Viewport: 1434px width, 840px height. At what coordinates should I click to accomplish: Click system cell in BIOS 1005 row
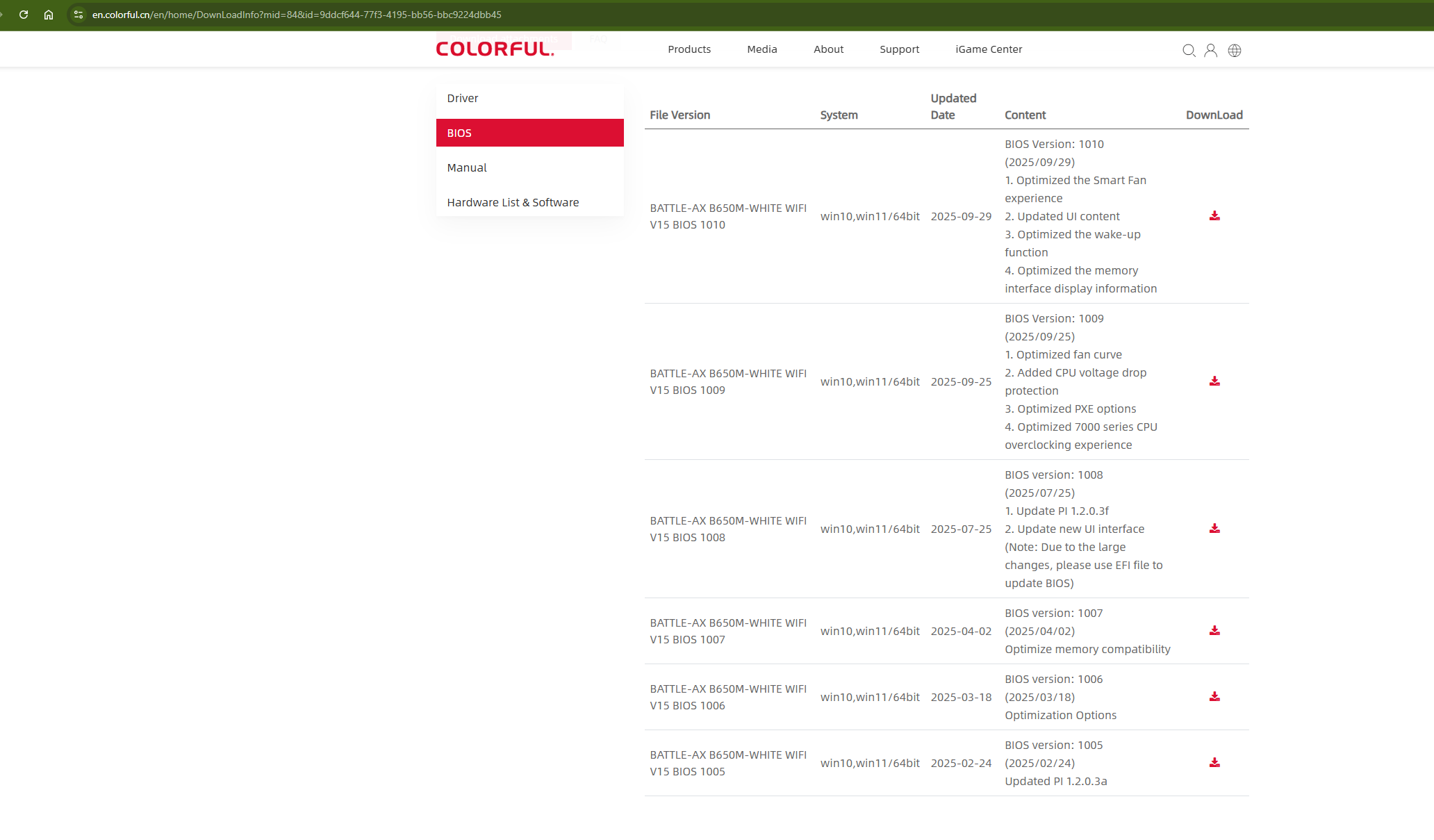click(870, 764)
